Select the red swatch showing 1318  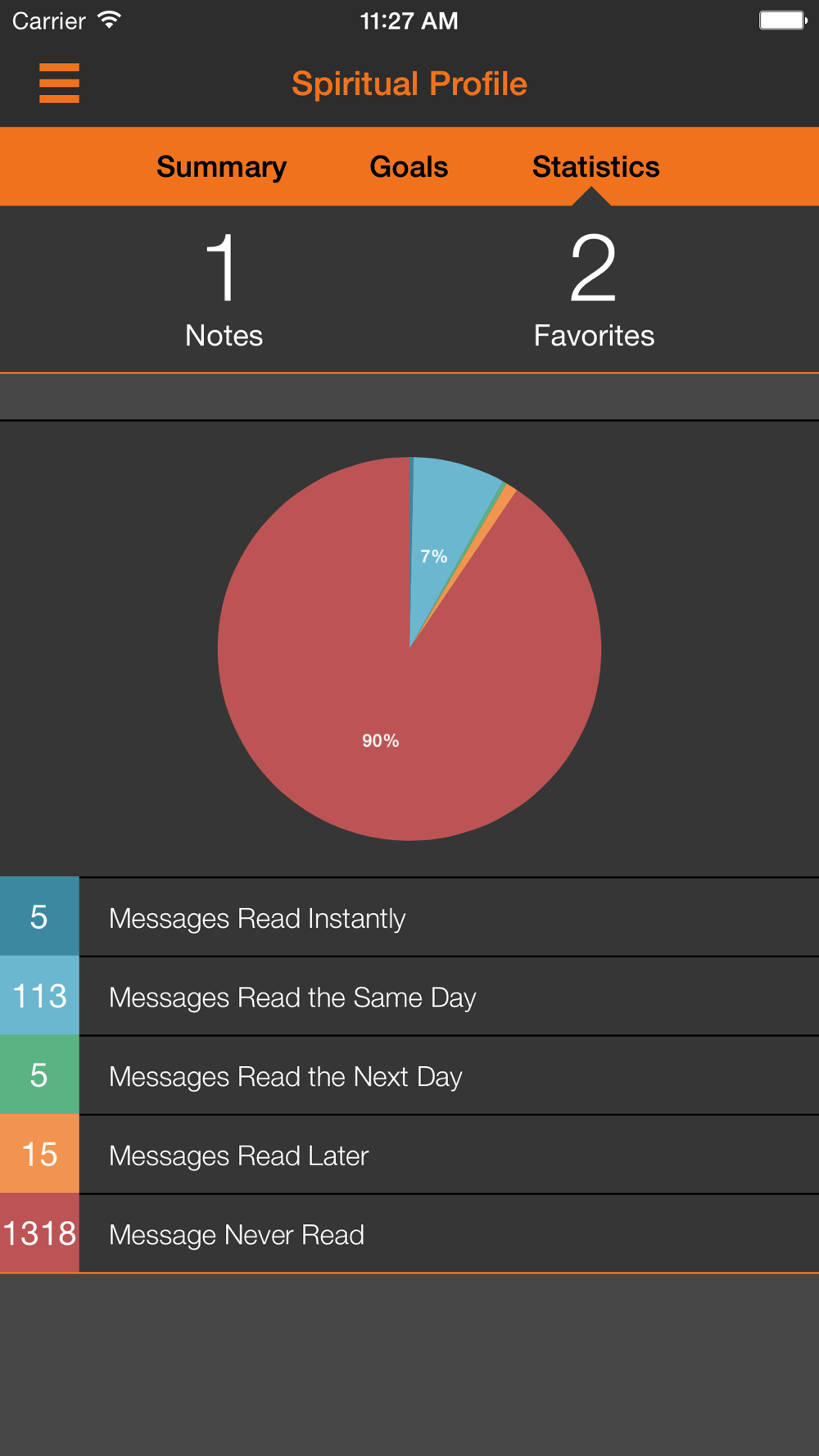click(x=39, y=1233)
